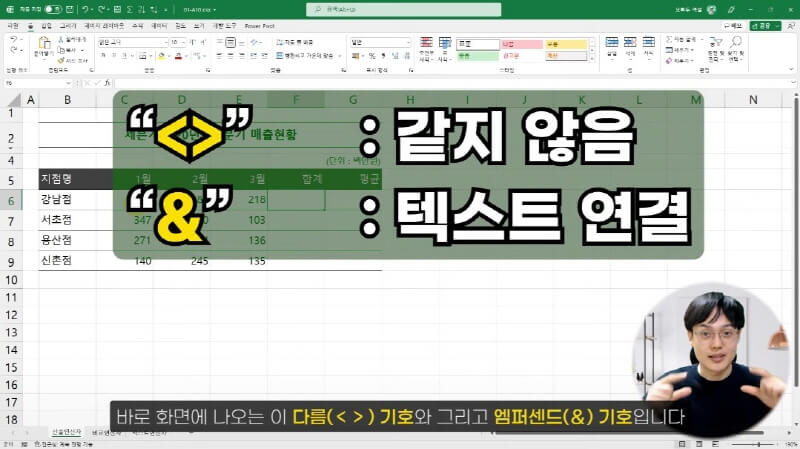Switch to Page Break Preview in the status bar

point(715,444)
